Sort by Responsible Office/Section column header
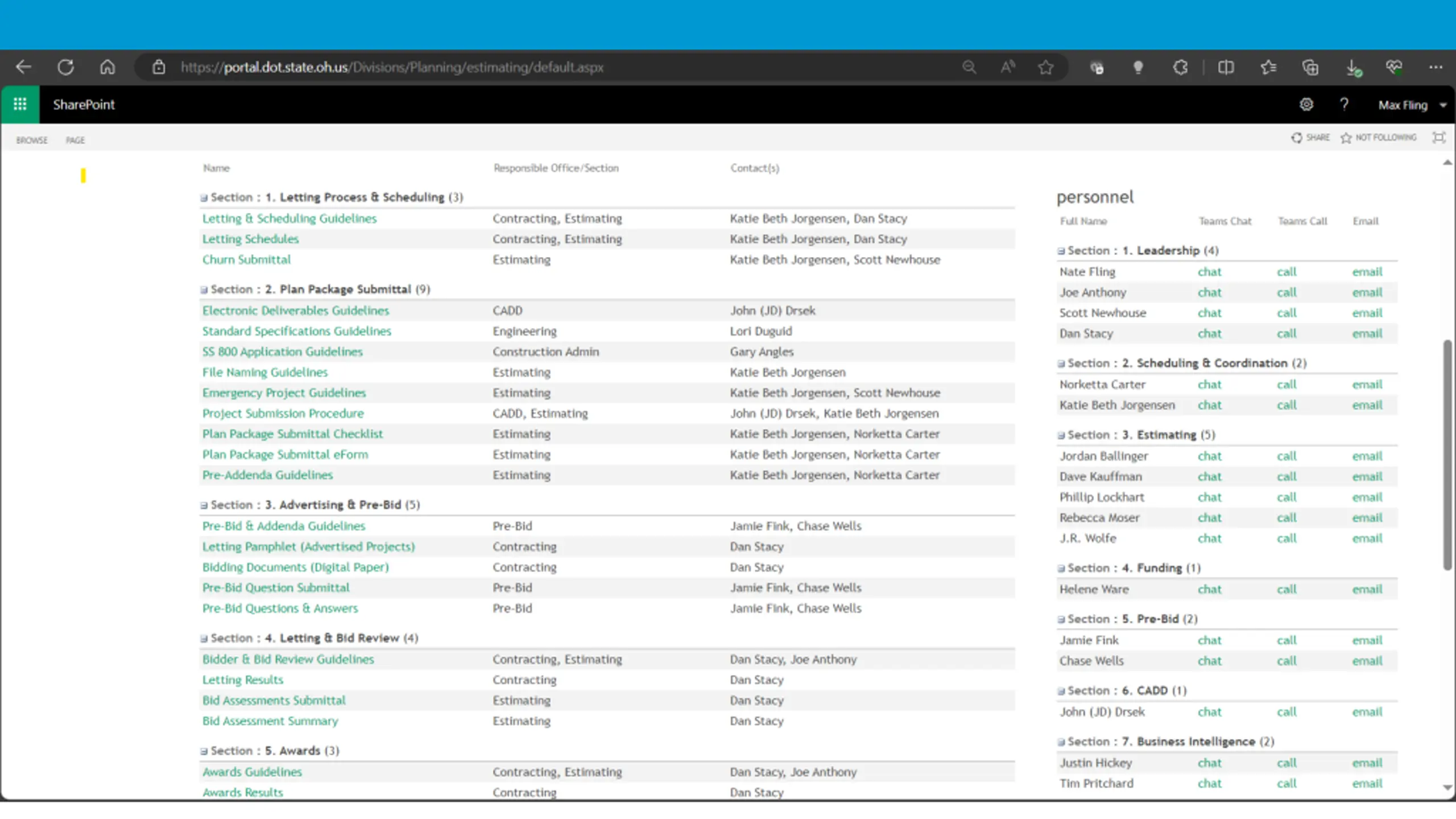 coord(556,168)
